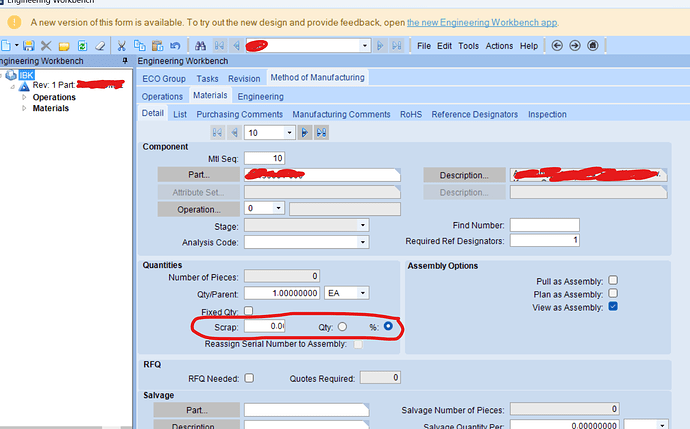This screenshot has height=429, width=690.
Task: Go to last record in main toolbar
Action: pyautogui.click(x=397, y=46)
